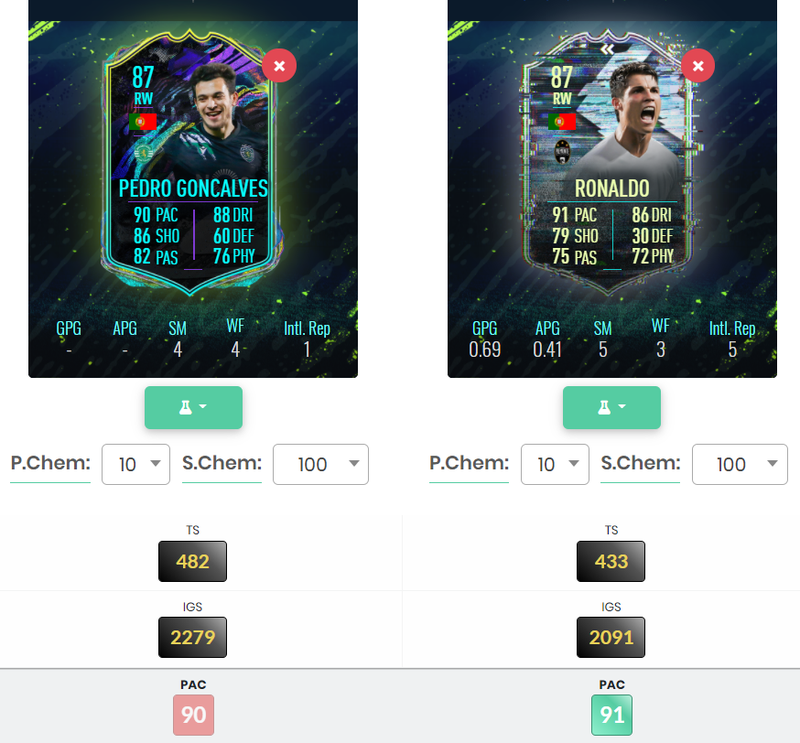Click the Portugal flag on Ronaldo card

[x=562, y=121]
